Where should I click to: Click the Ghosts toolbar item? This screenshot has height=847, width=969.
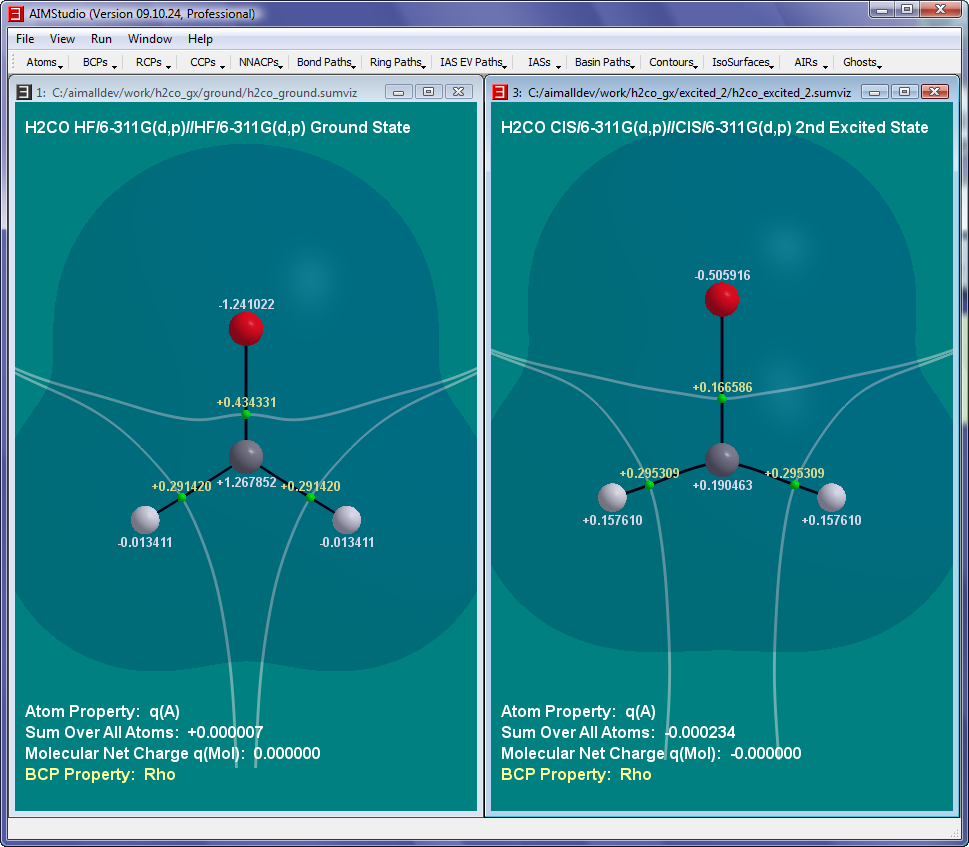(x=862, y=62)
